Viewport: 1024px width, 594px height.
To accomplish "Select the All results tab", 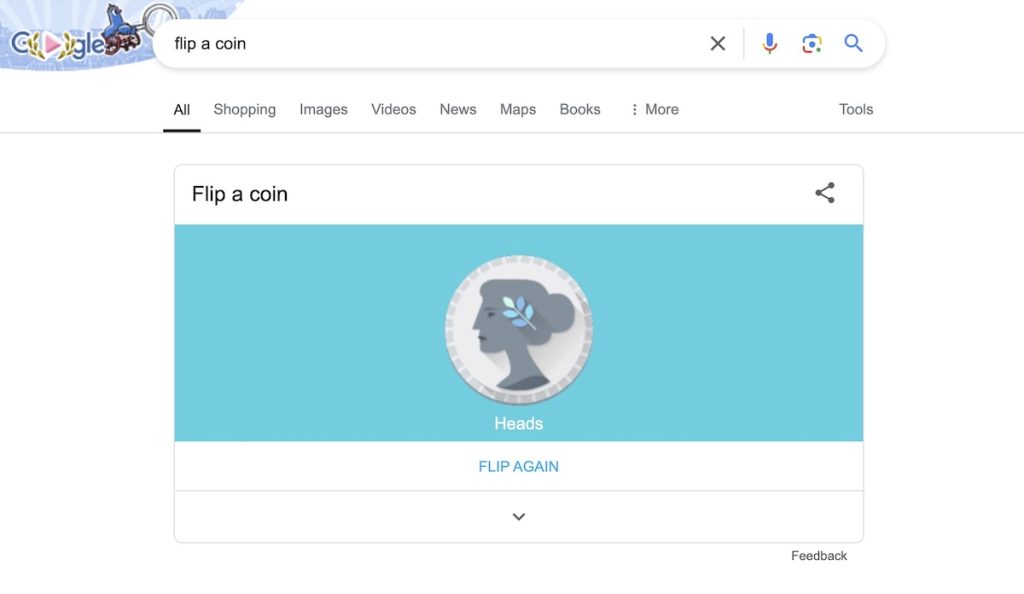I will (182, 110).
